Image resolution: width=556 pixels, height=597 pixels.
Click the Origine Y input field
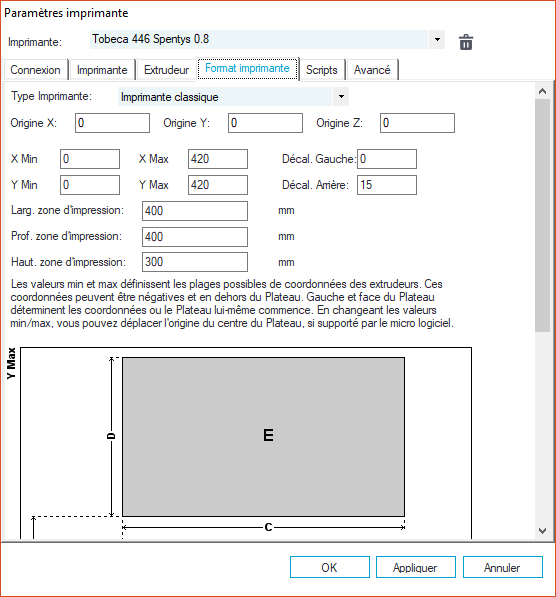265,123
